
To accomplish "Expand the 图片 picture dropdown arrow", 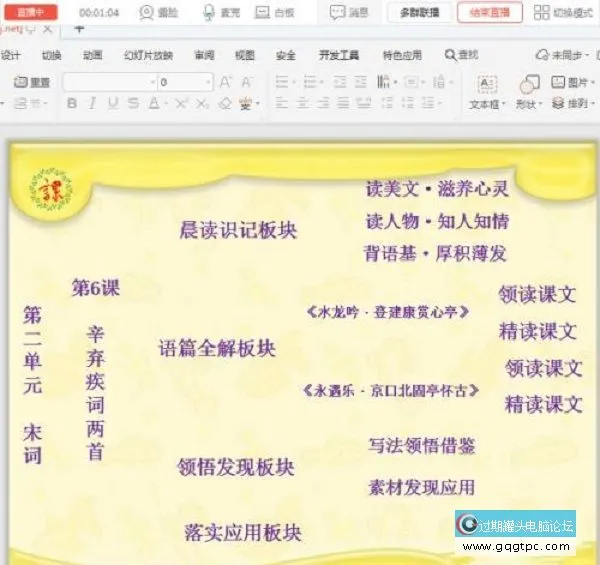I will click(x=593, y=82).
